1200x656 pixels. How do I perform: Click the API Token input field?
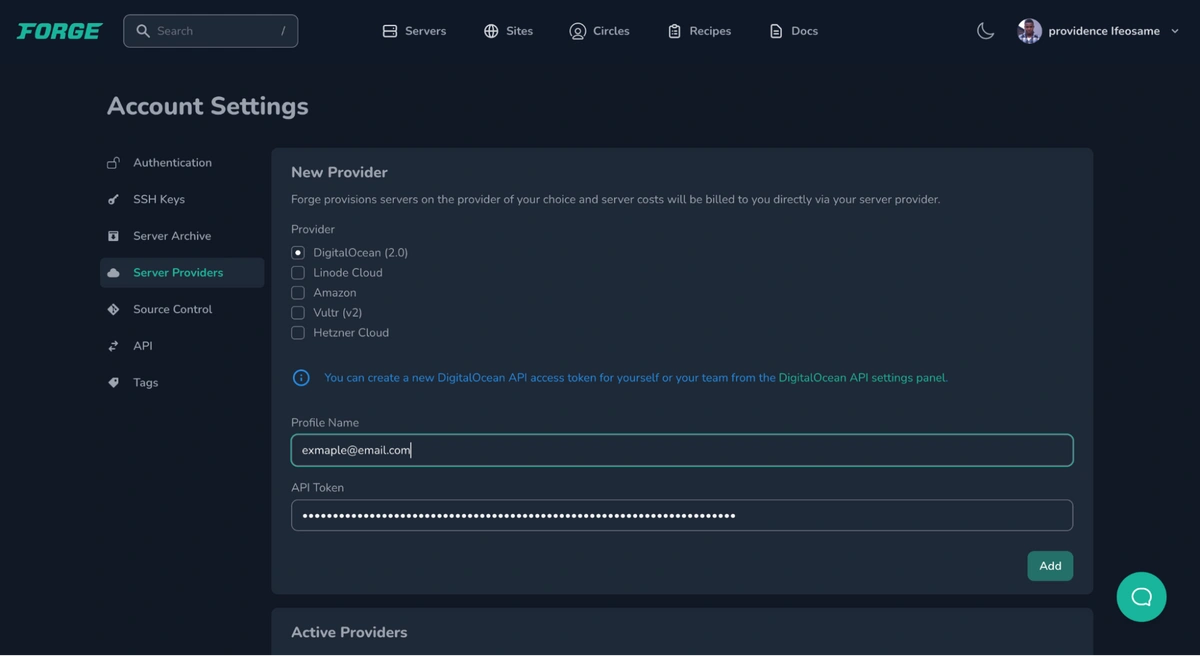coord(682,515)
